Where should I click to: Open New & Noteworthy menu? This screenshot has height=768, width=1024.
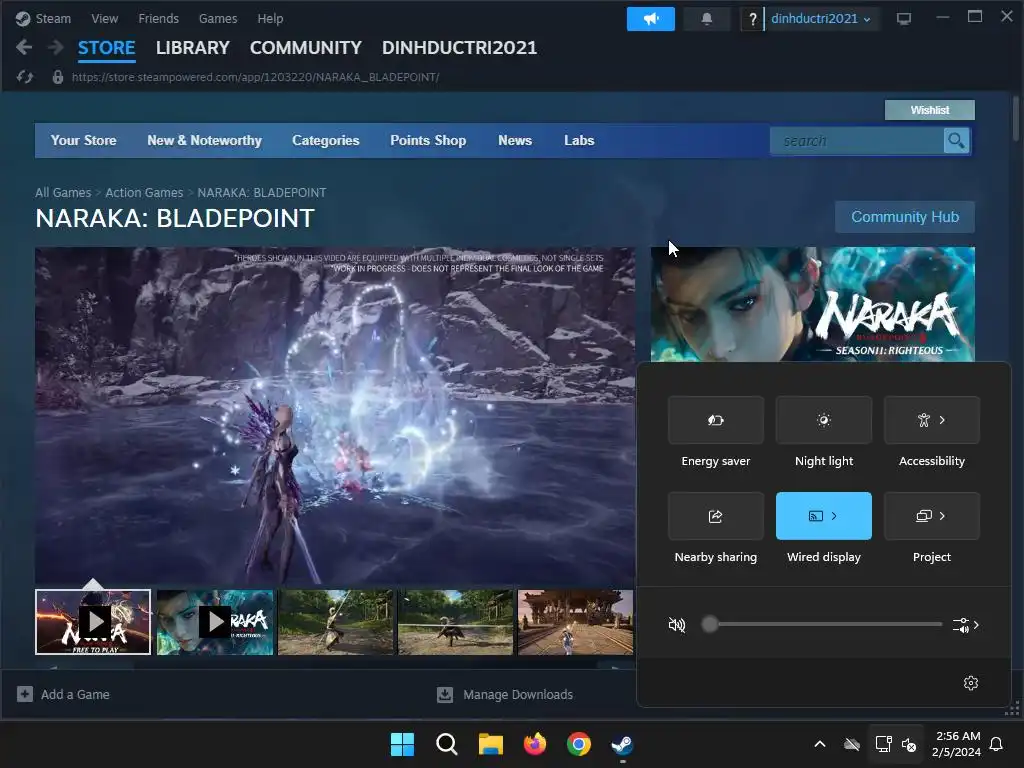(204, 140)
